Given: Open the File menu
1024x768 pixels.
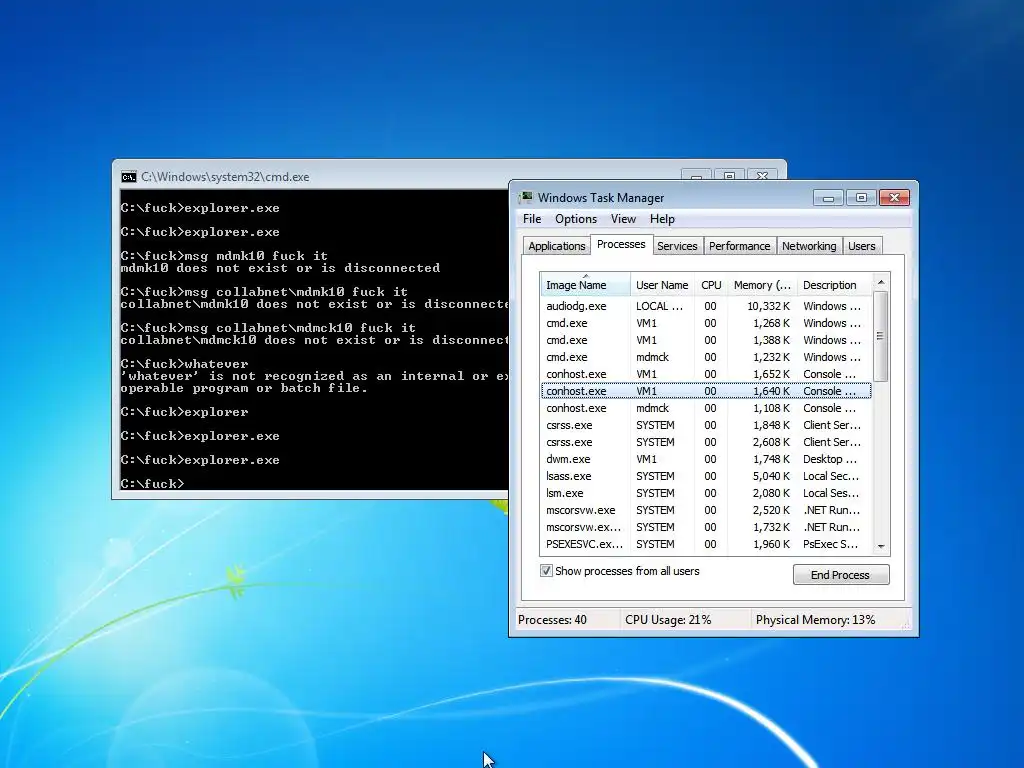Looking at the screenshot, I should tap(532, 219).
